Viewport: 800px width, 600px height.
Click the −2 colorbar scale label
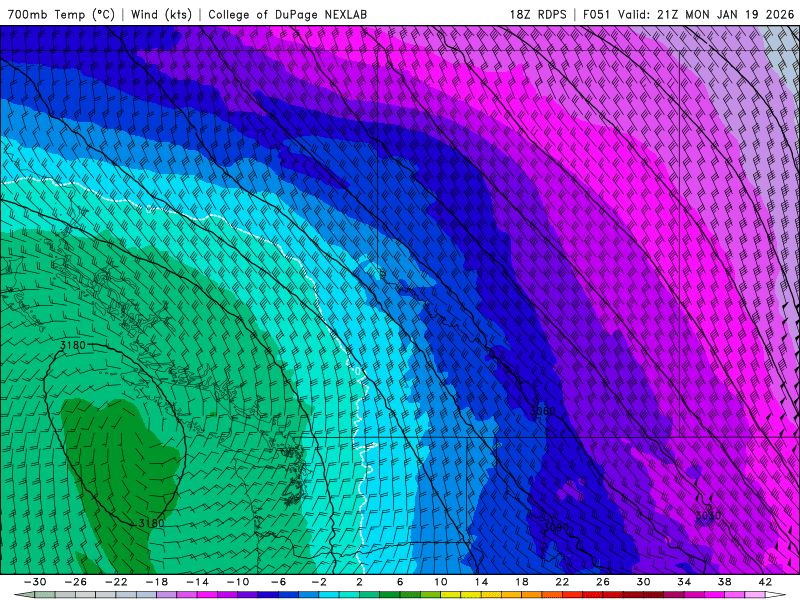(319, 582)
